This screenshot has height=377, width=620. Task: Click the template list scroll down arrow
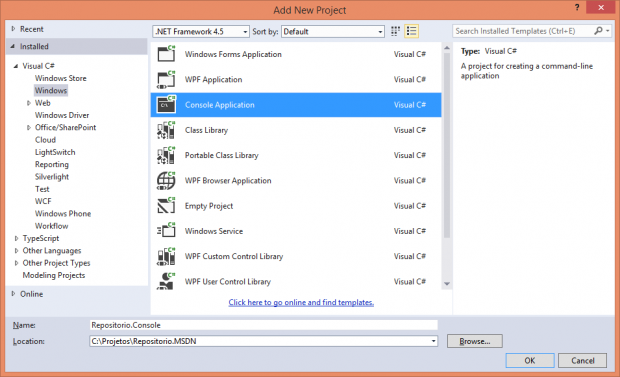pos(447,284)
